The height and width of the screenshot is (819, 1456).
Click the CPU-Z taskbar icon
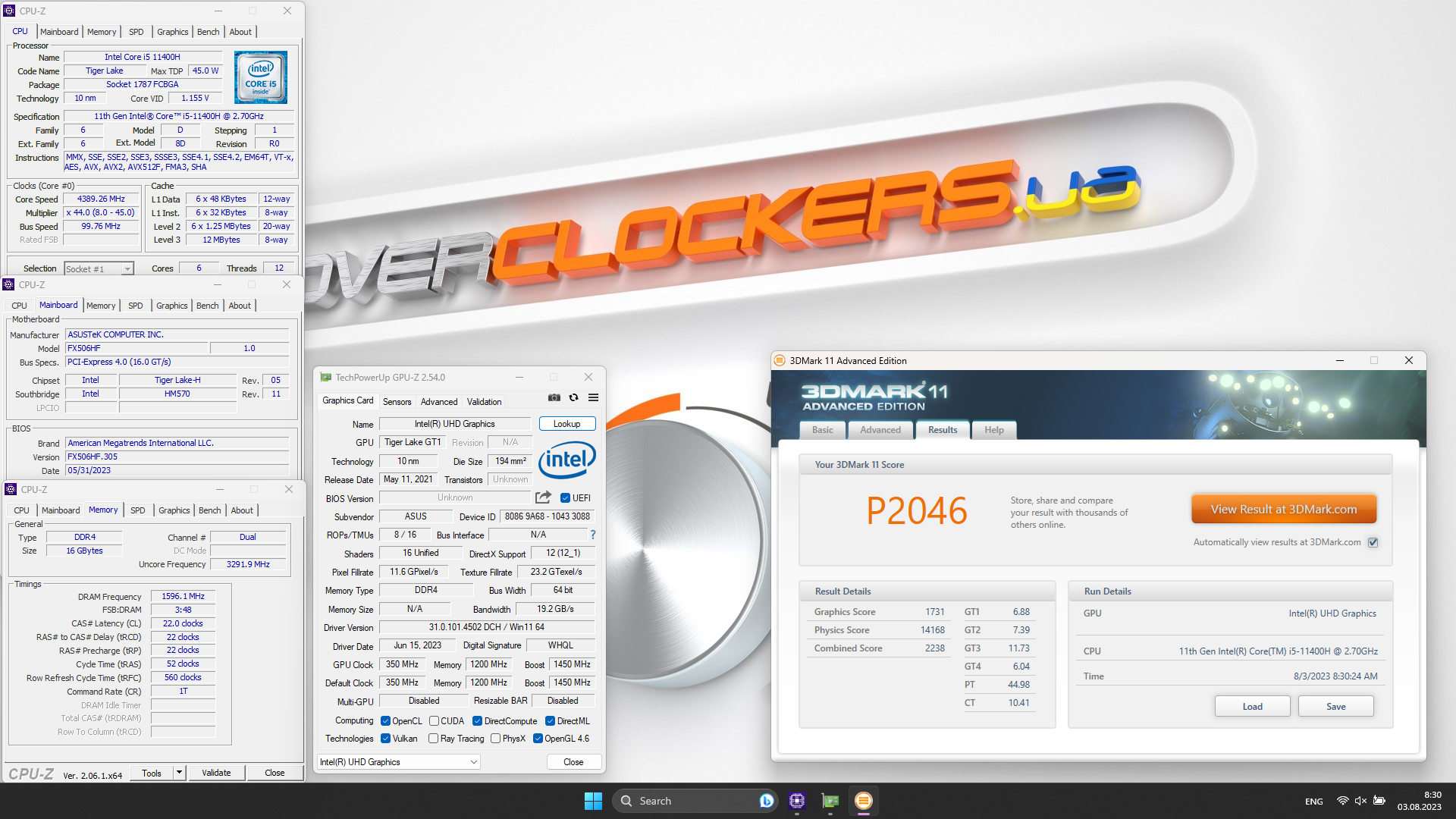click(797, 801)
